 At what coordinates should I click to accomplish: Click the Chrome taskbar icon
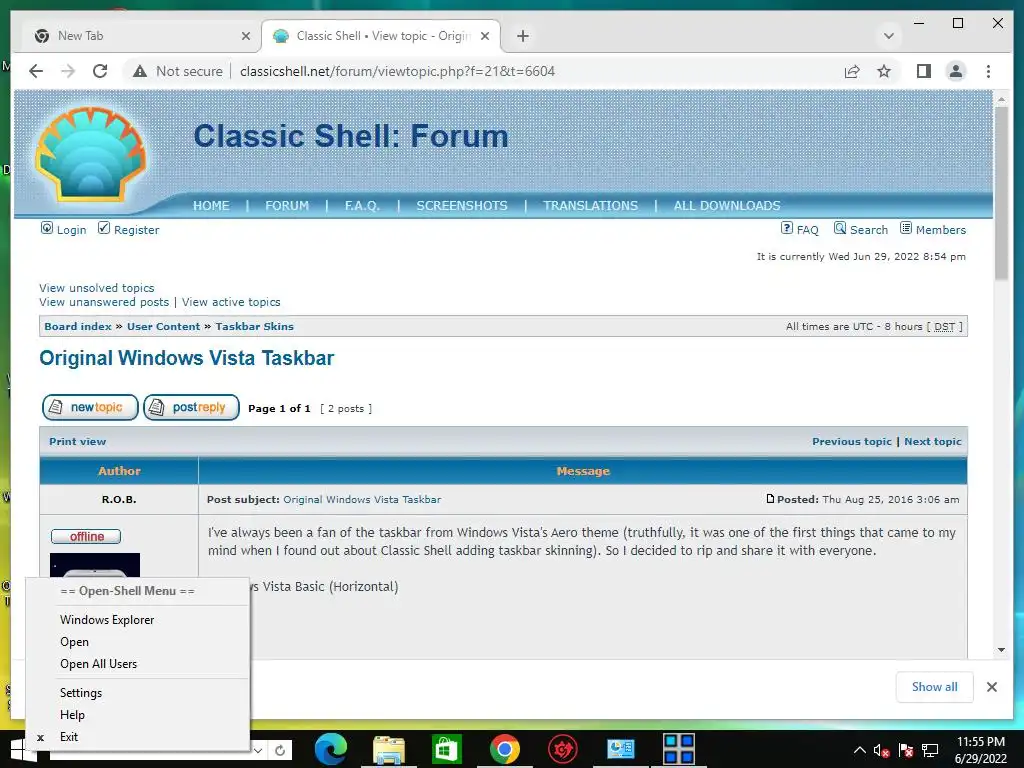tap(504, 749)
